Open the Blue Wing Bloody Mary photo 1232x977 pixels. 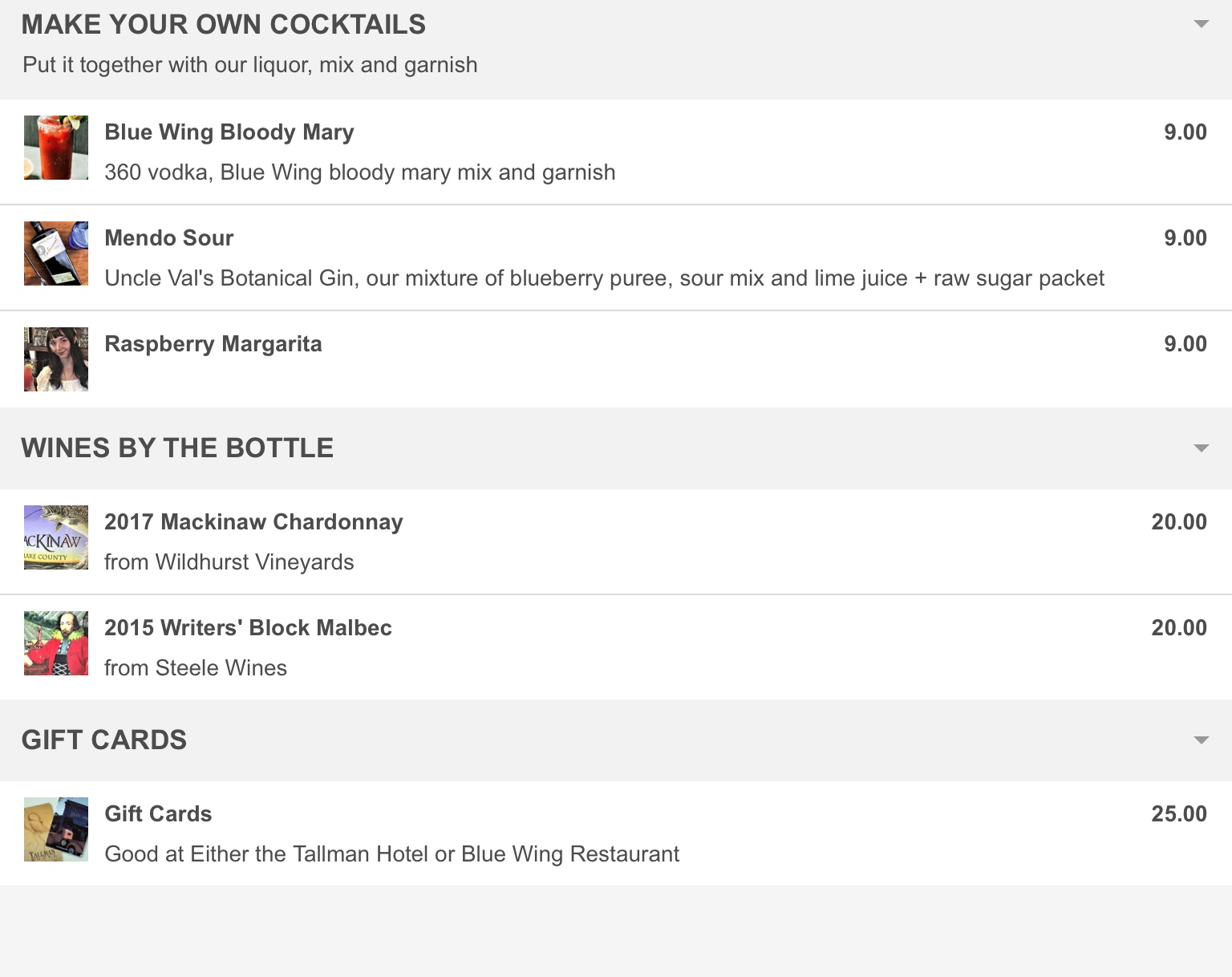56,148
